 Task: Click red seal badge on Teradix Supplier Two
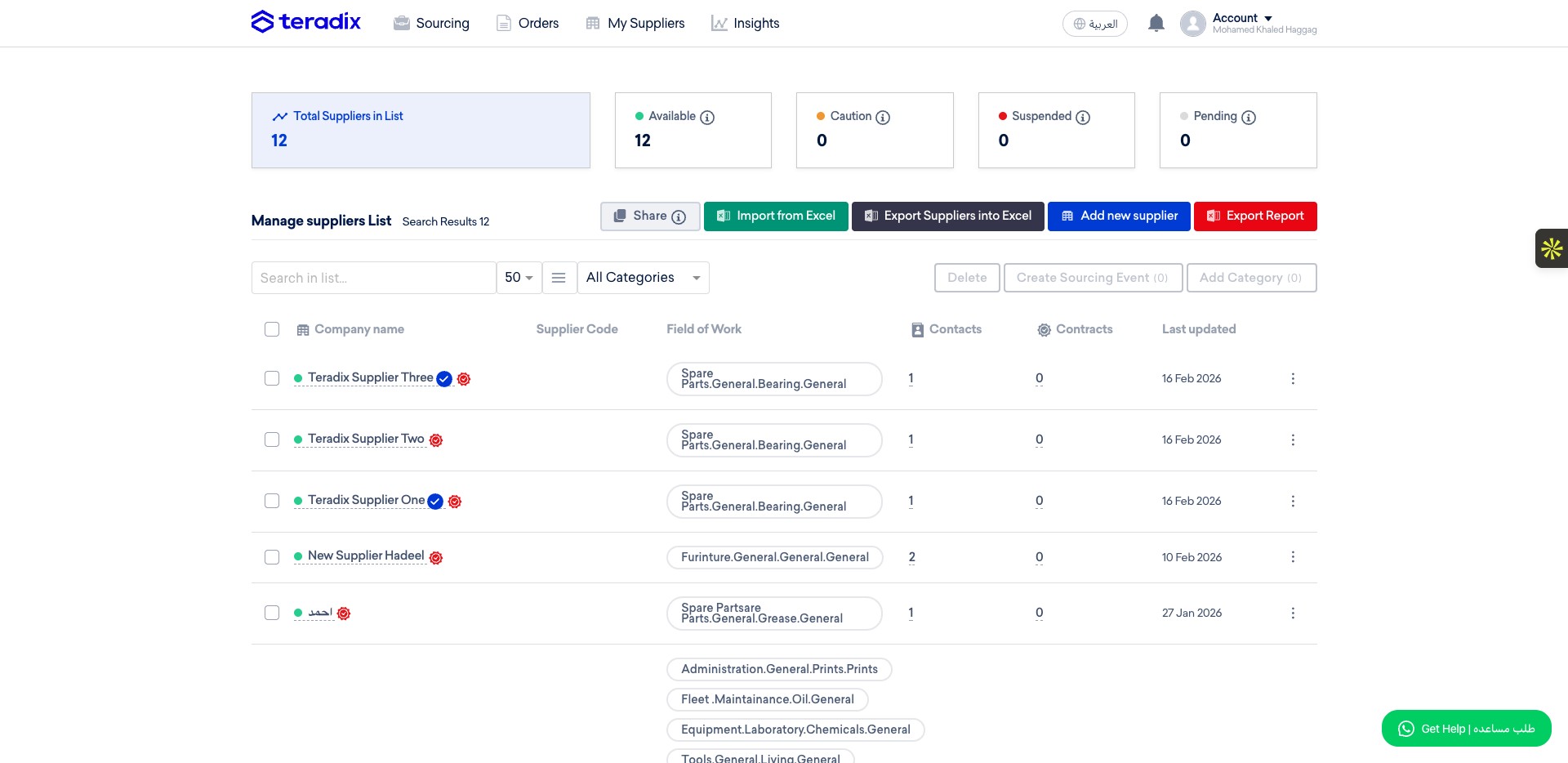point(436,440)
